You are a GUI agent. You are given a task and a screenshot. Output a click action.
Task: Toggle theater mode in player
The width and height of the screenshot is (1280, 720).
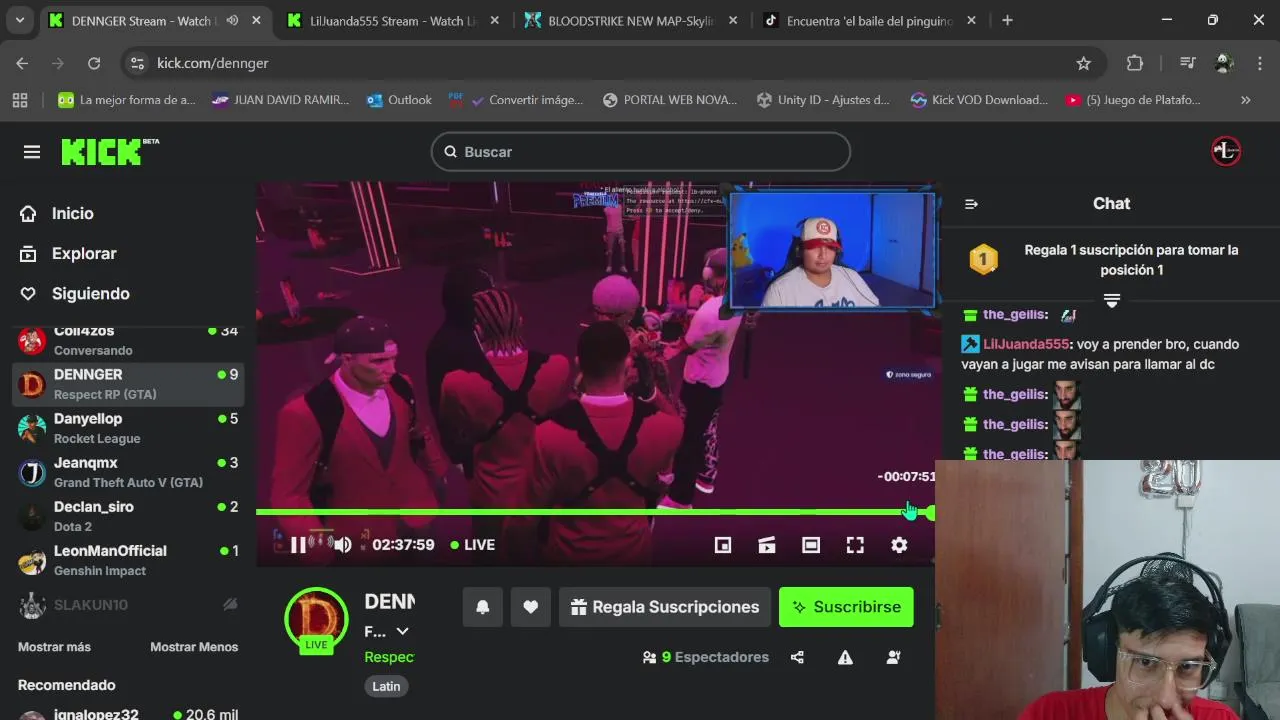tap(811, 545)
